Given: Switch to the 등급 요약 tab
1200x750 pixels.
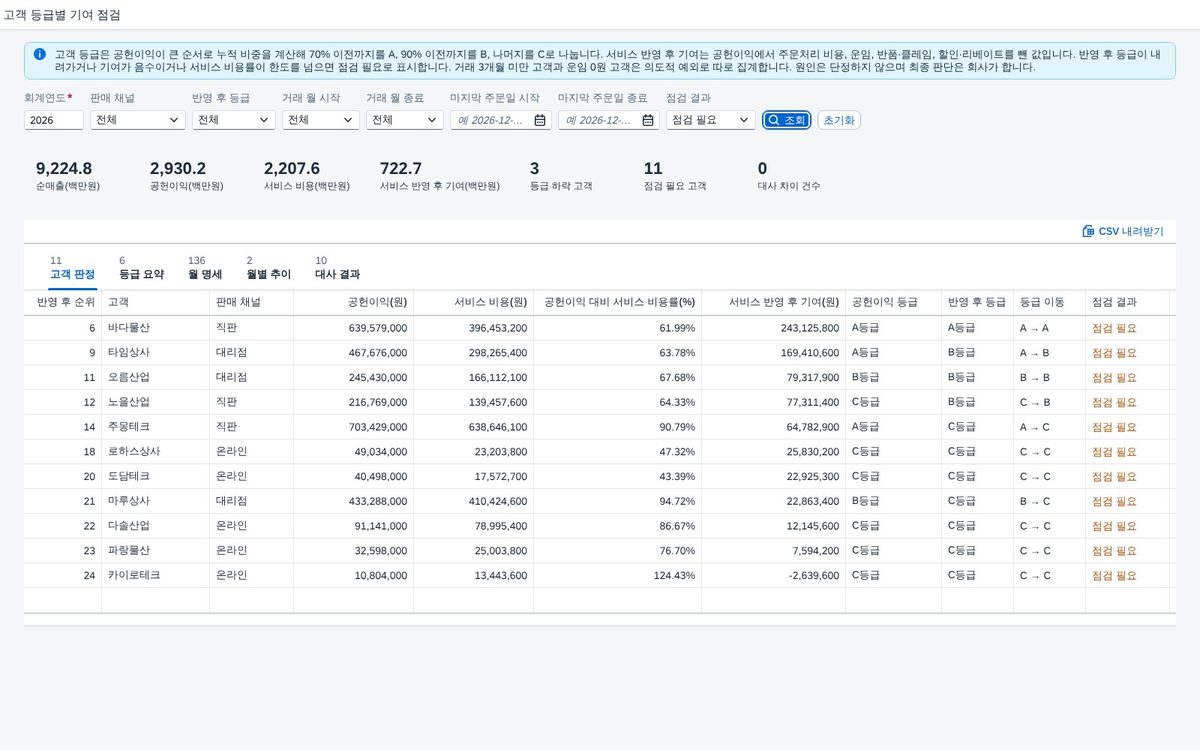Looking at the screenshot, I should pyautogui.click(x=141, y=267).
